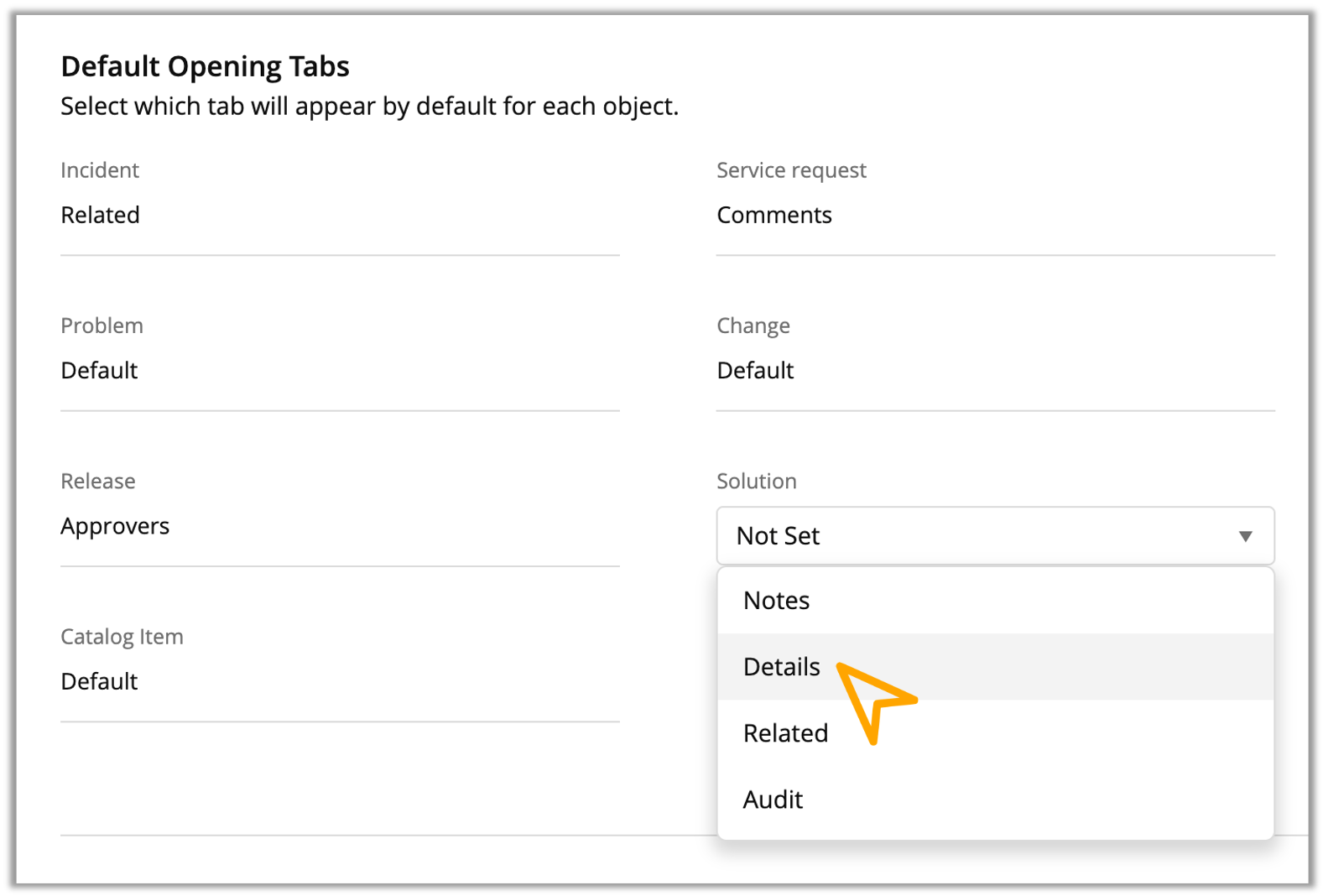This screenshot has width=1323, height=896.
Task: Click the 'Problem' field label
Action: point(102,326)
